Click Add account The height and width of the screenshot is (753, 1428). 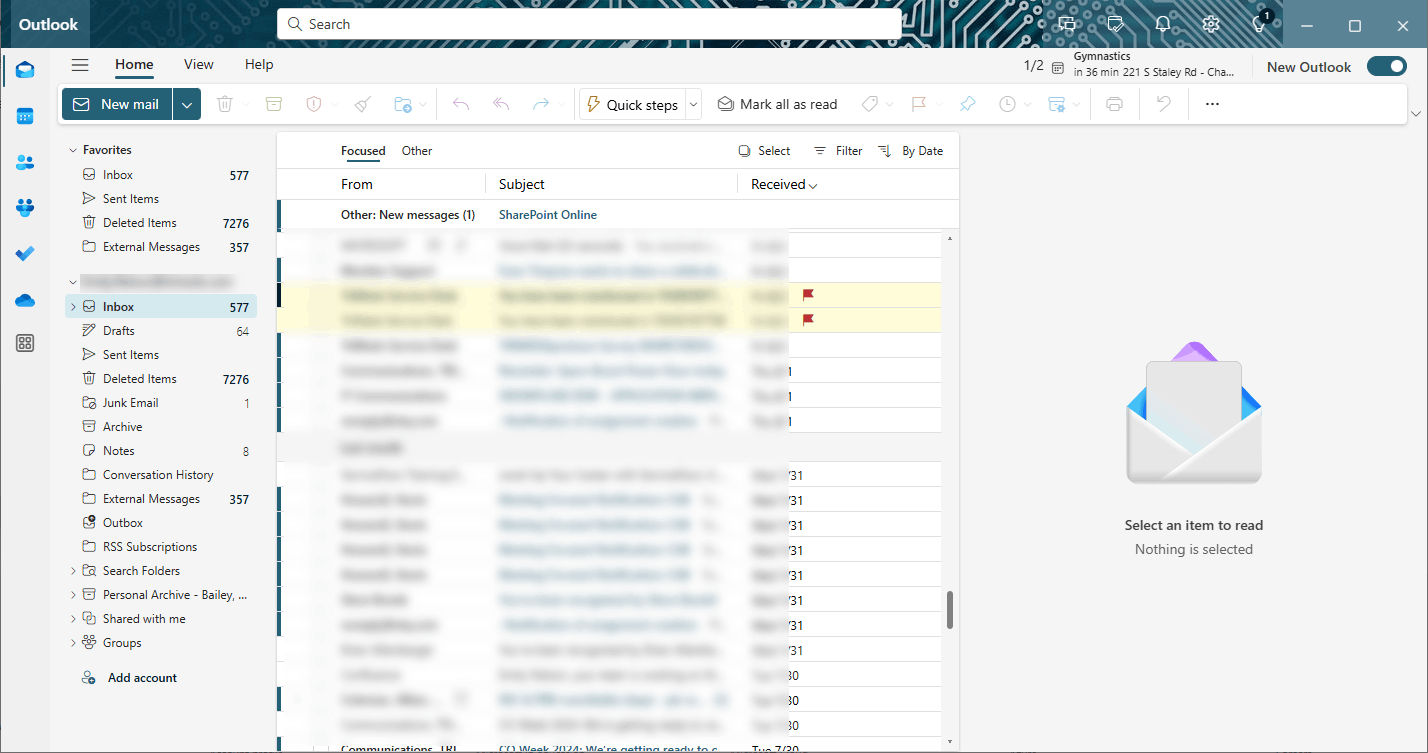click(130, 678)
